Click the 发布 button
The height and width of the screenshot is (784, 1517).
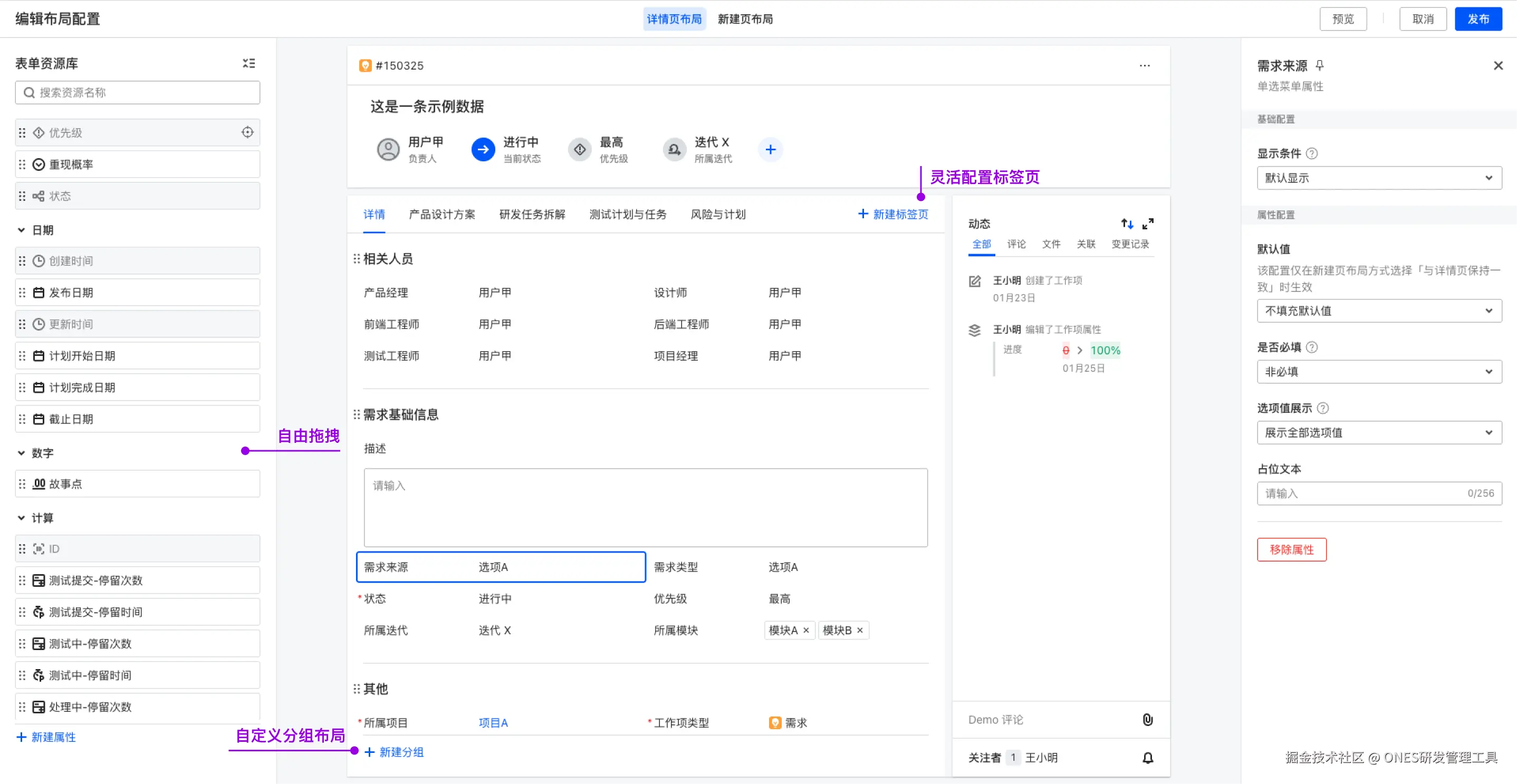point(1477,19)
